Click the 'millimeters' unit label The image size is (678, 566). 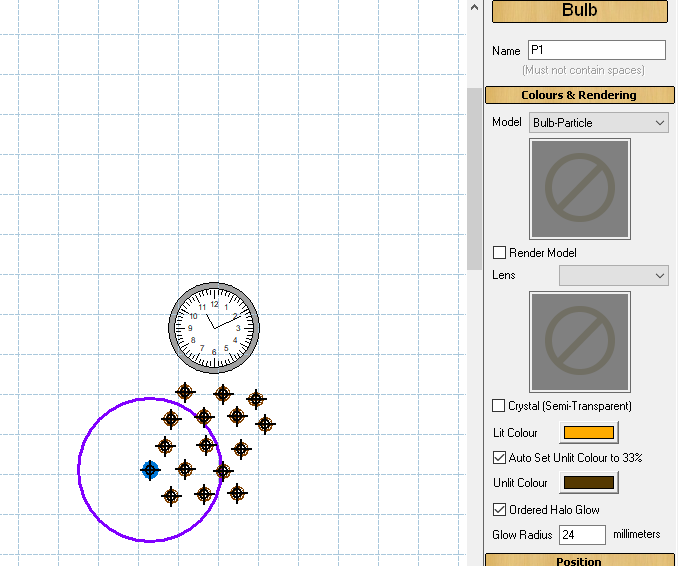click(636, 534)
